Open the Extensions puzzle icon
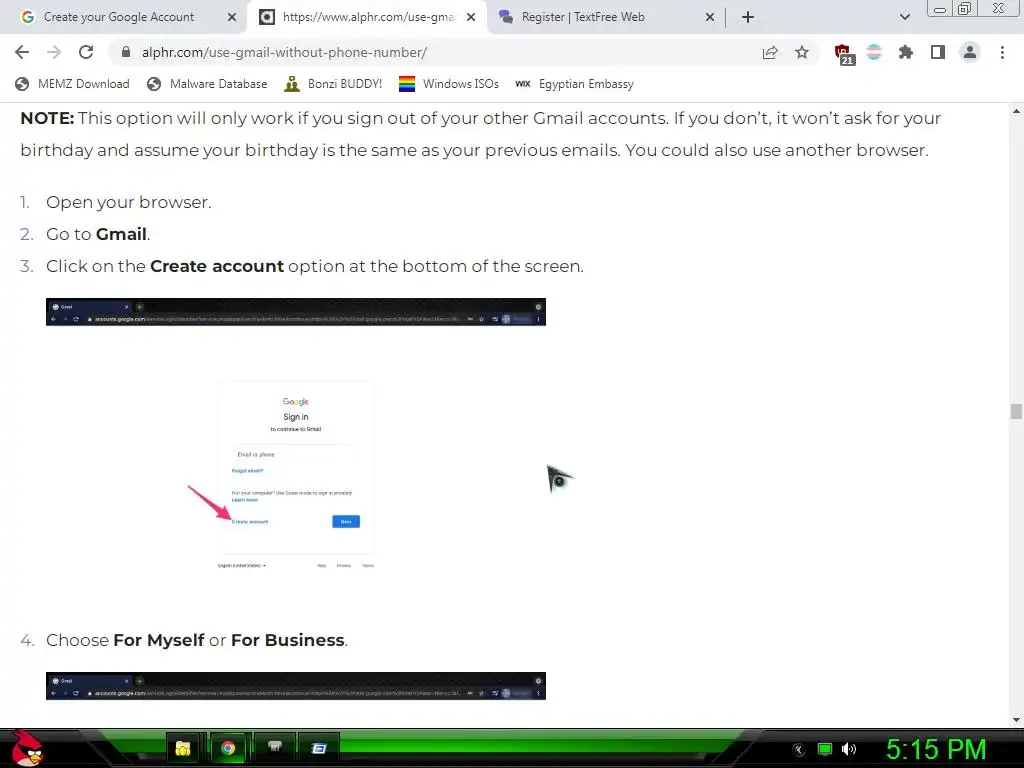1024x768 pixels. point(906,52)
